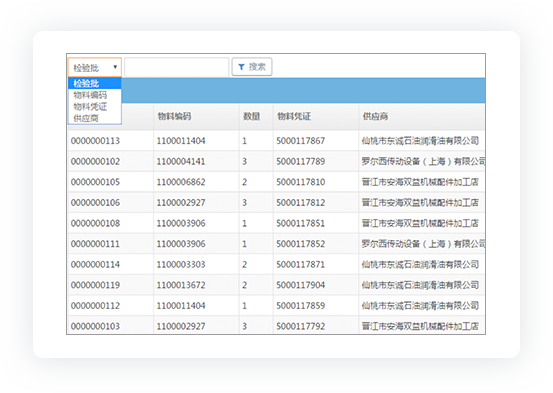Select 物料凭证 option in dropdown list
This screenshot has height=393, width=553.
pos(95,107)
